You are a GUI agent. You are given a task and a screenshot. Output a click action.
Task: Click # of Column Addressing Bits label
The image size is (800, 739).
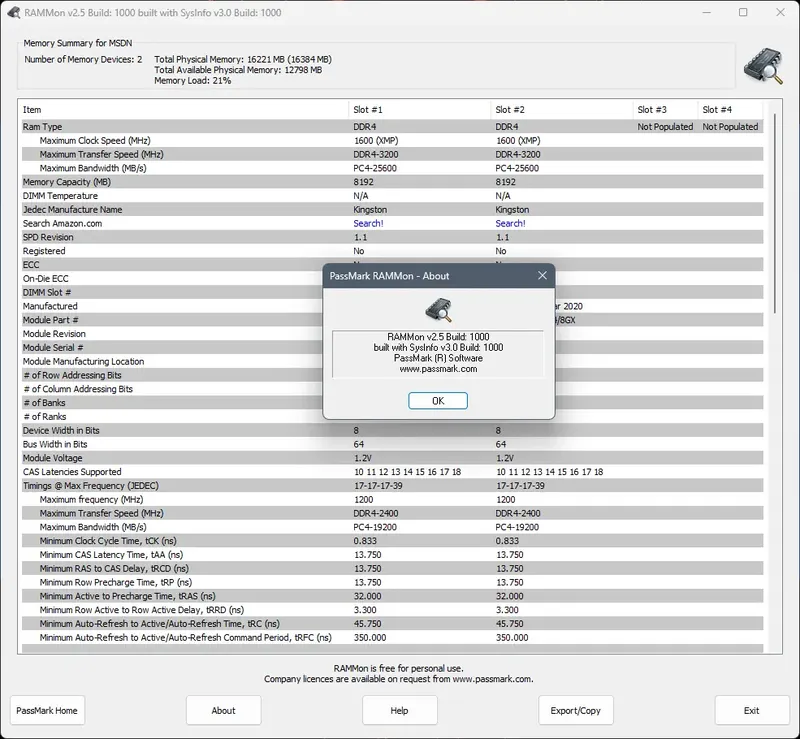tap(78, 389)
